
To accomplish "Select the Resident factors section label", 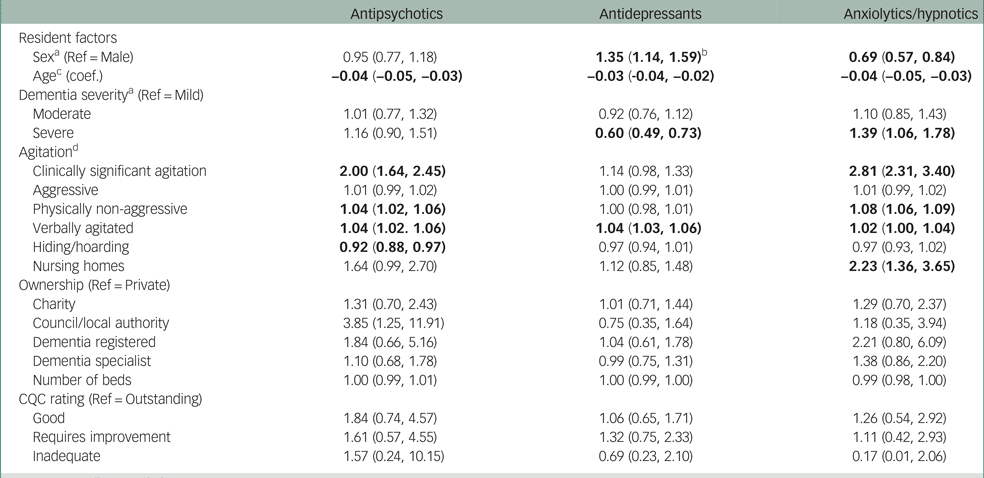I will [x=70, y=37].
